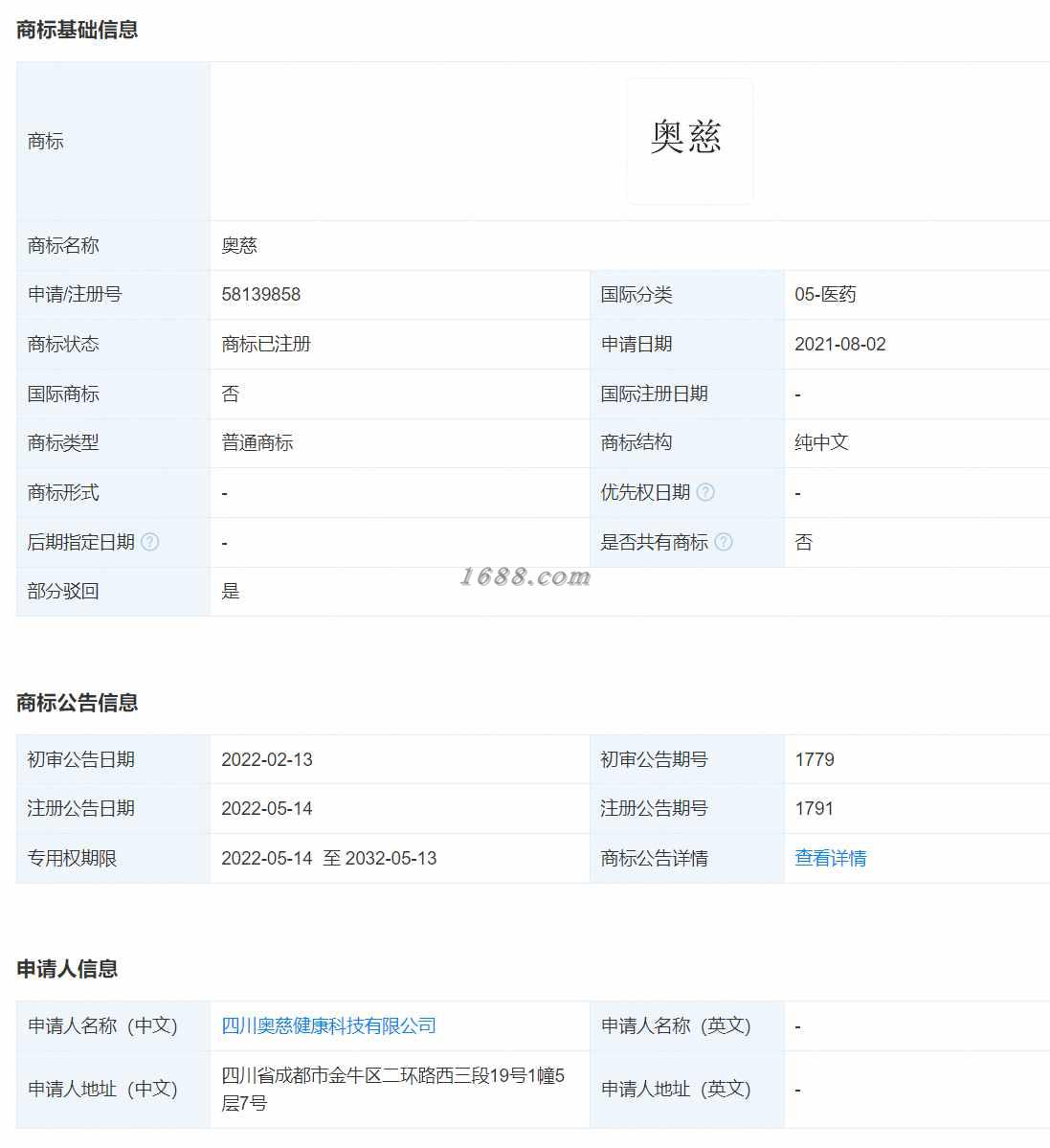Click the 申请日期 label

[637, 344]
